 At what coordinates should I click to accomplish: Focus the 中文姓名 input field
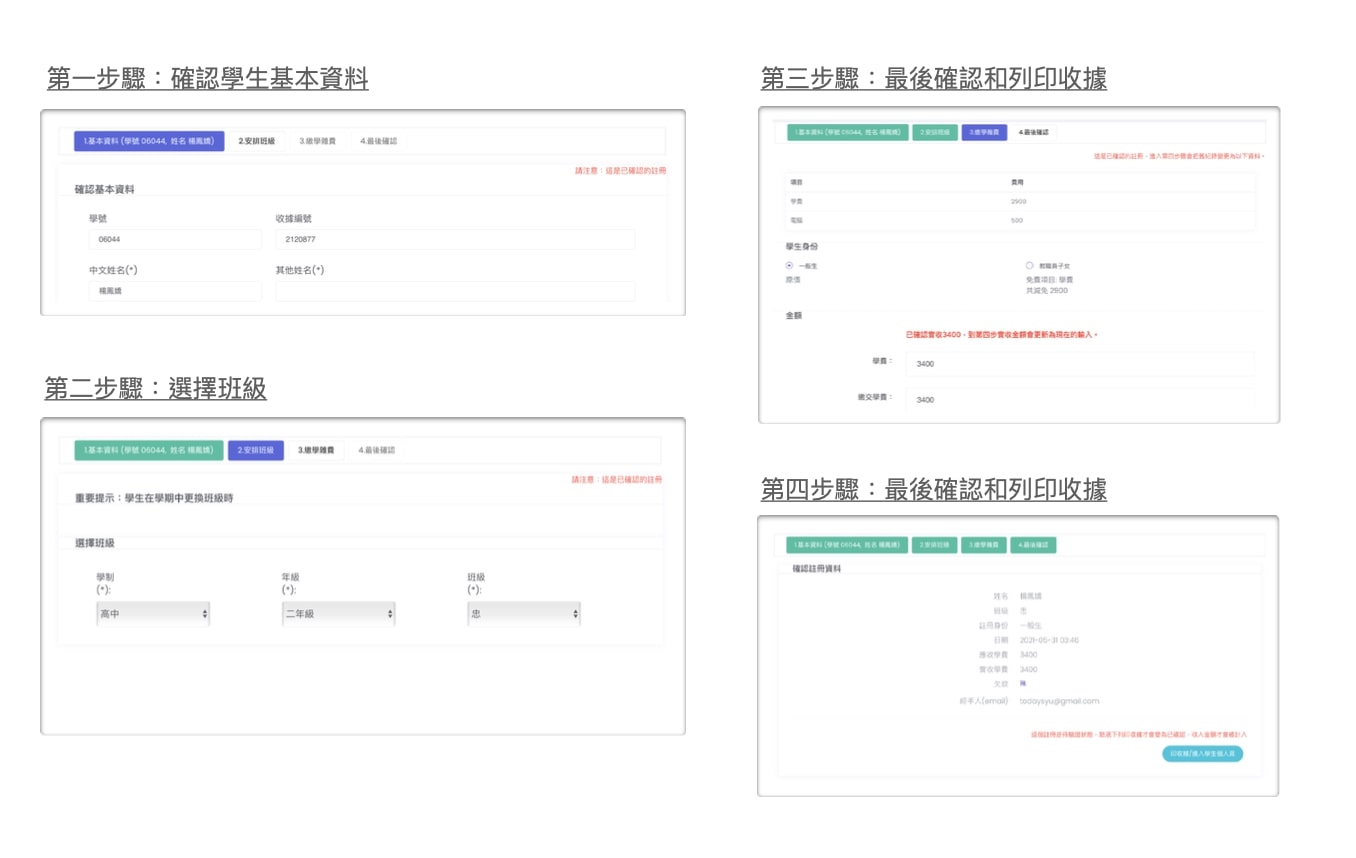[x=174, y=291]
